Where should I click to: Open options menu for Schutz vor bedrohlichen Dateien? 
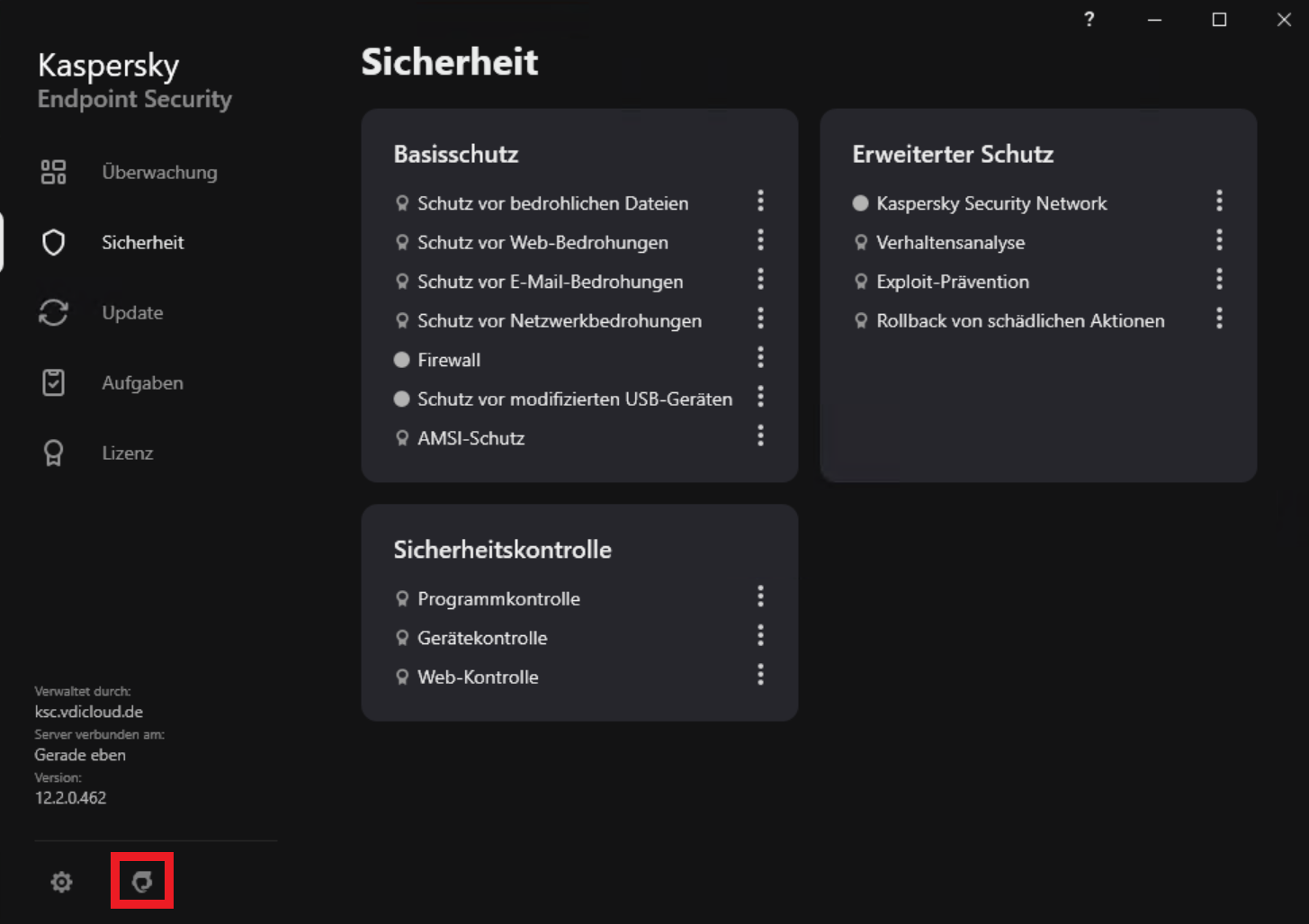[761, 201]
